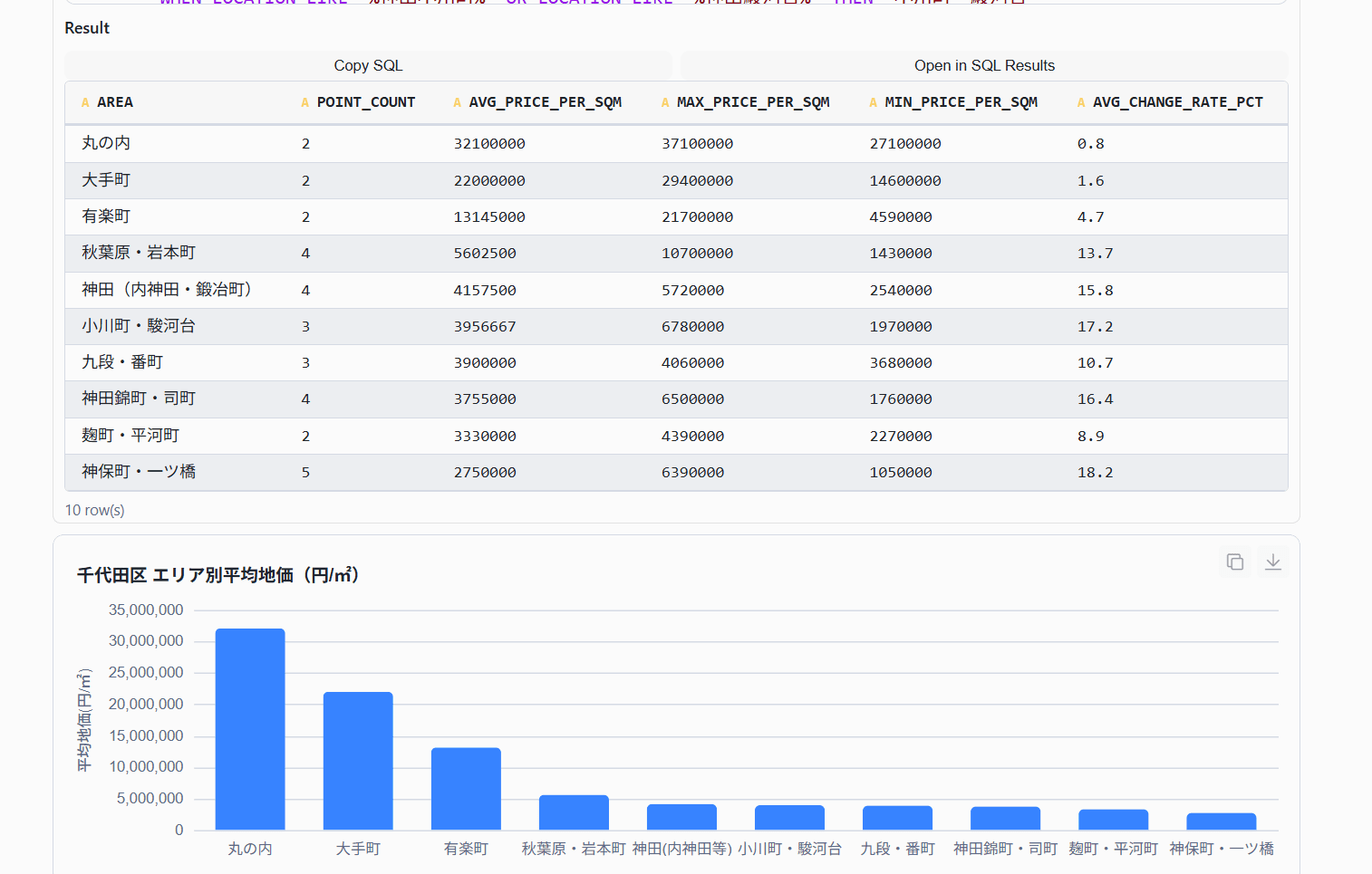Copy the chart using the copy icon

pyautogui.click(x=1235, y=562)
